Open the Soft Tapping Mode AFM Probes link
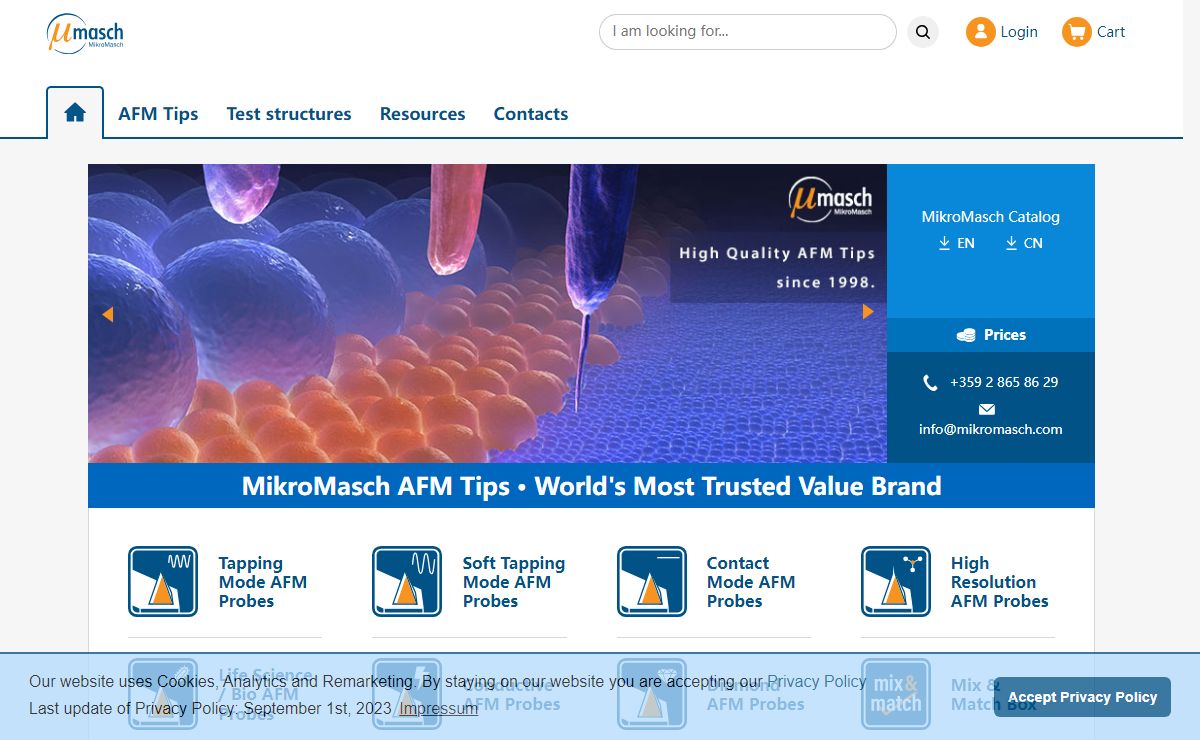The height and width of the screenshot is (740, 1200). coord(514,582)
